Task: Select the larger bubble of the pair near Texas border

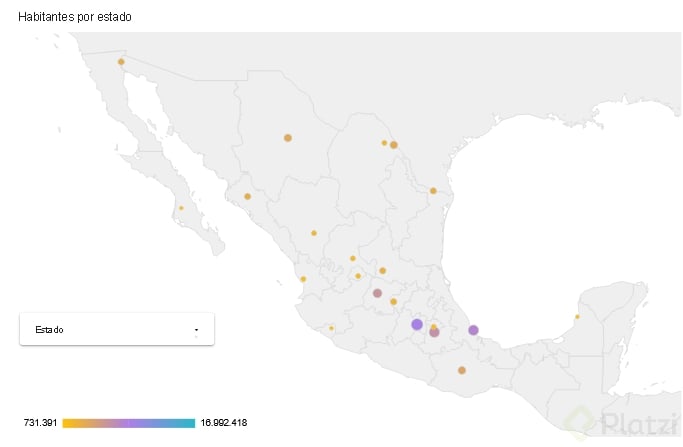Action: point(394,145)
